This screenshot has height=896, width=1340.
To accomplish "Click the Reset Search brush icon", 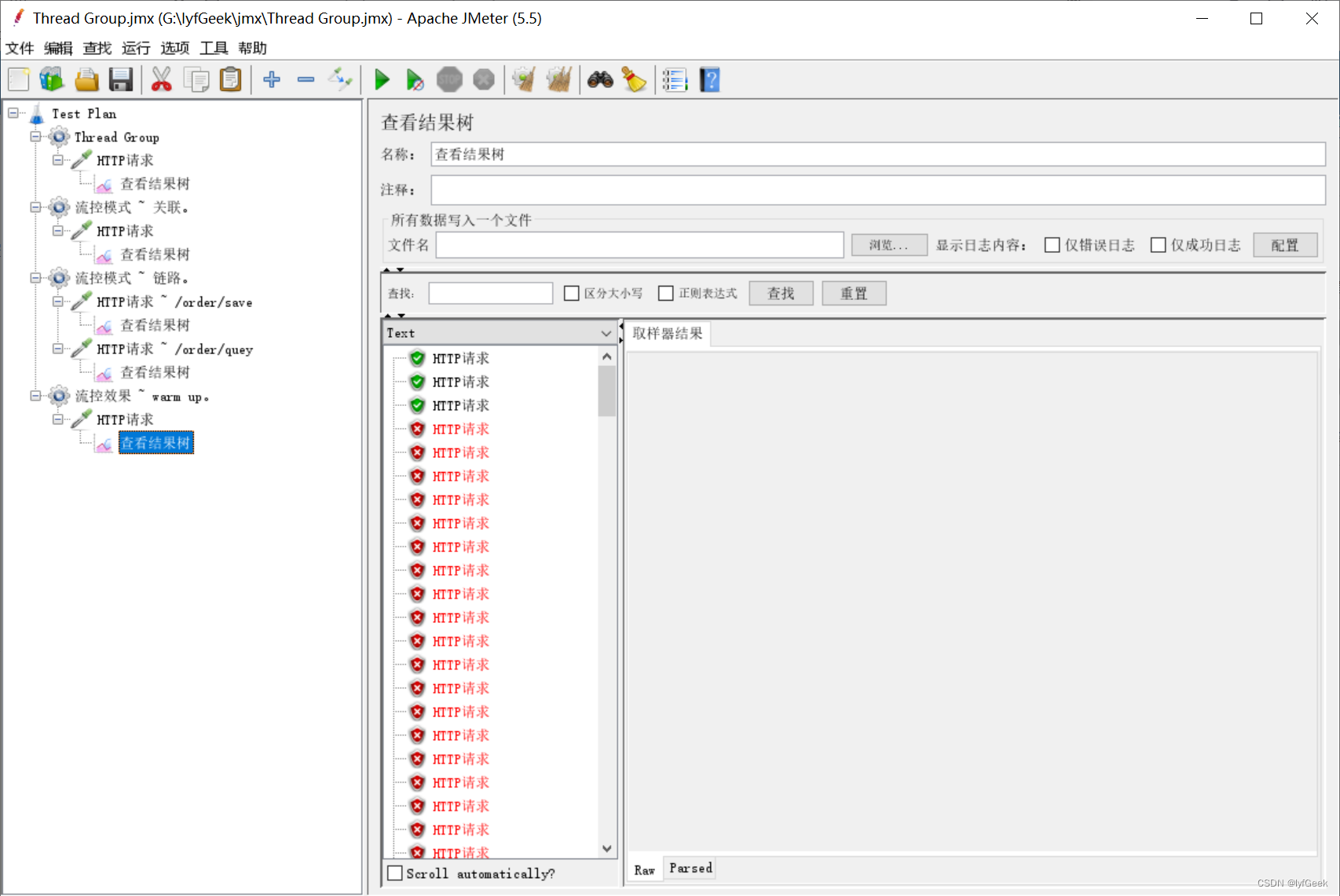I will (634, 79).
